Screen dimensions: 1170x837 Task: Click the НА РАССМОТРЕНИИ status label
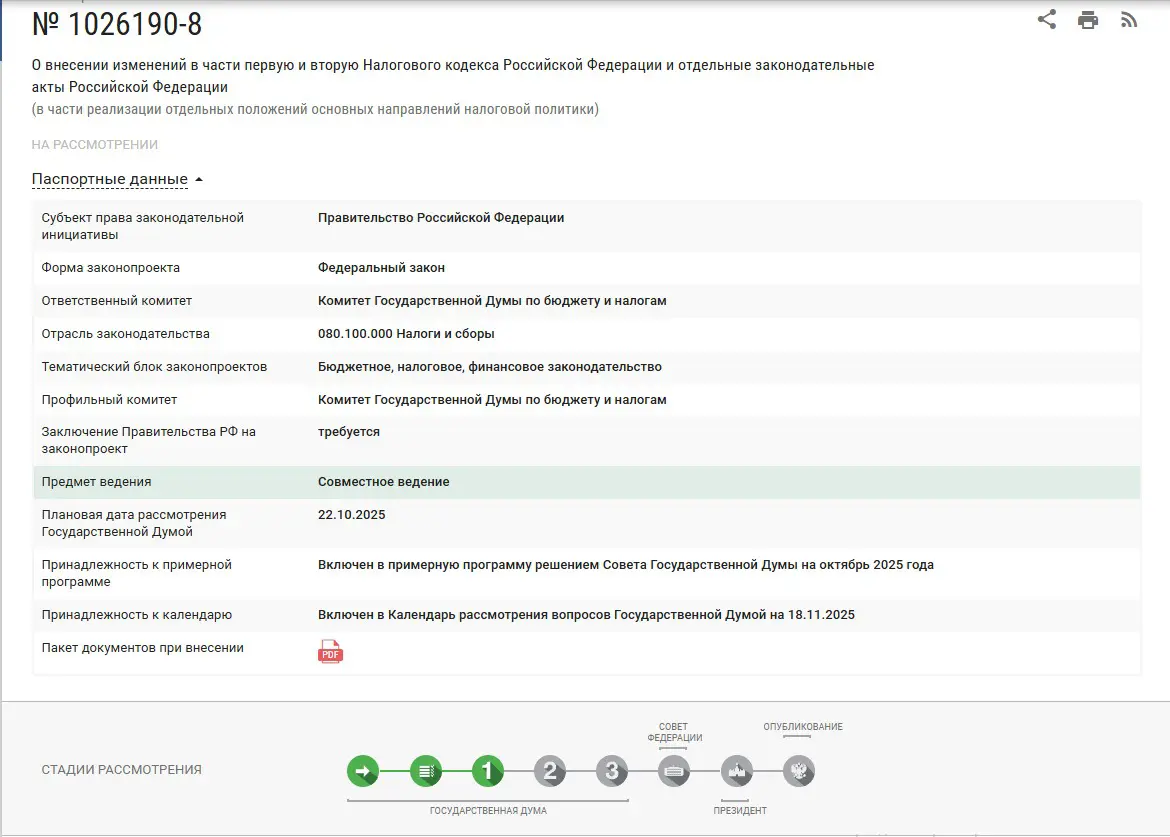(x=95, y=145)
